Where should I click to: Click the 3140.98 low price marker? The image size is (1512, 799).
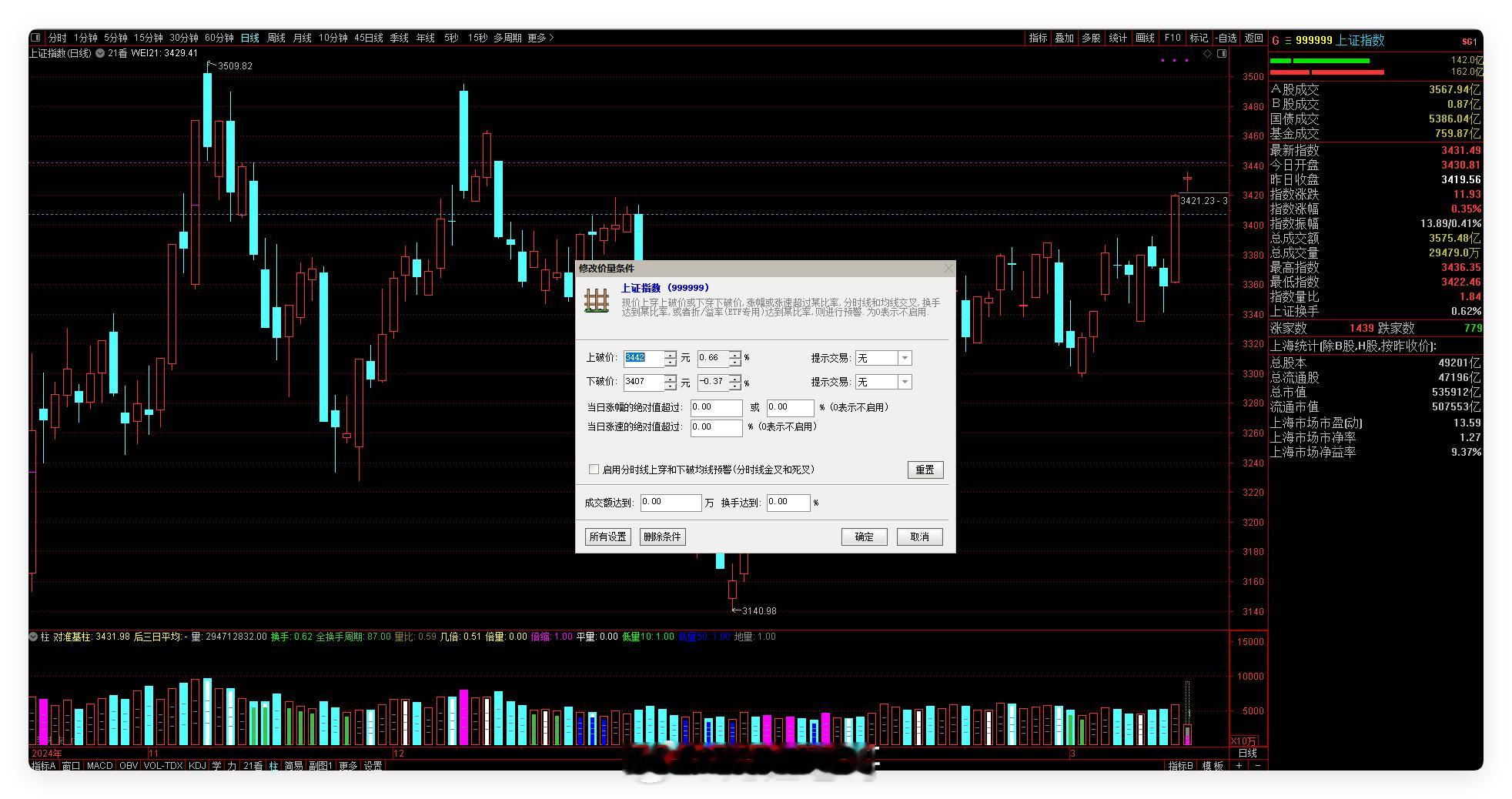pyautogui.click(x=759, y=611)
